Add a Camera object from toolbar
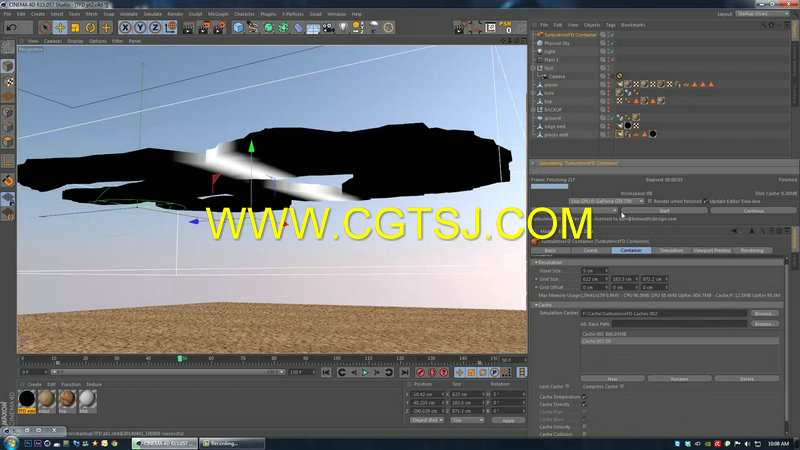The width and height of the screenshot is (800, 450). tap(328, 28)
